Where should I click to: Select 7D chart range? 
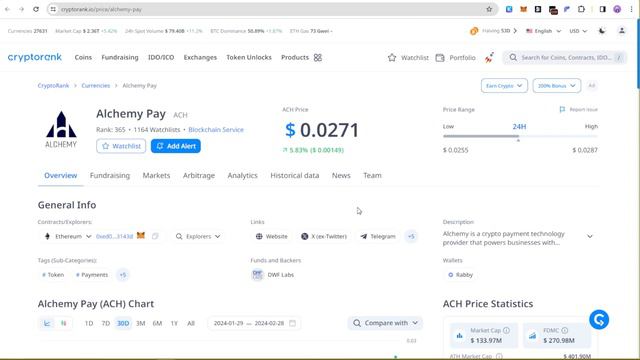click(x=106, y=323)
